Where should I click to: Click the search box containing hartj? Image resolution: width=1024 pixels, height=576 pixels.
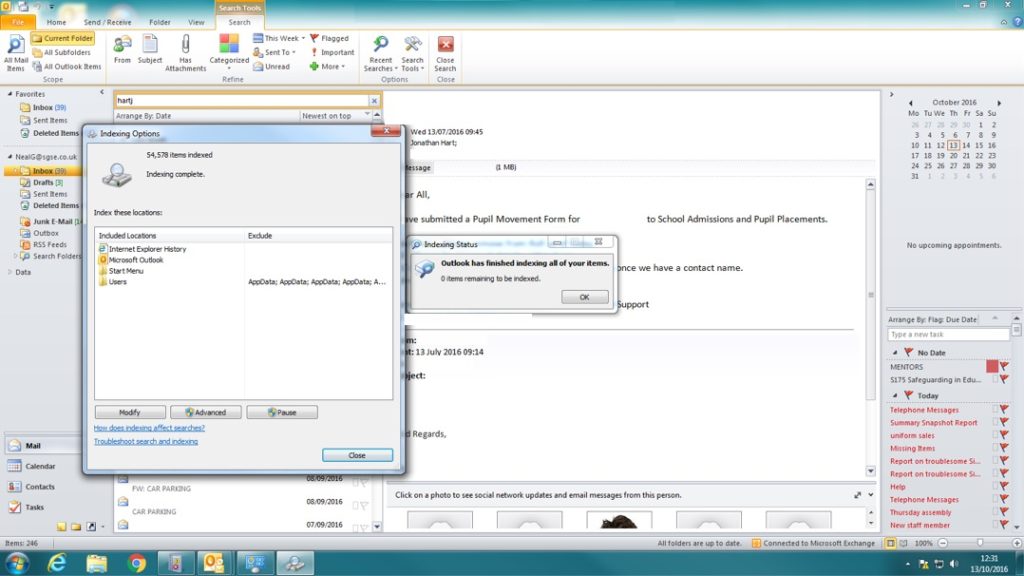pos(242,101)
